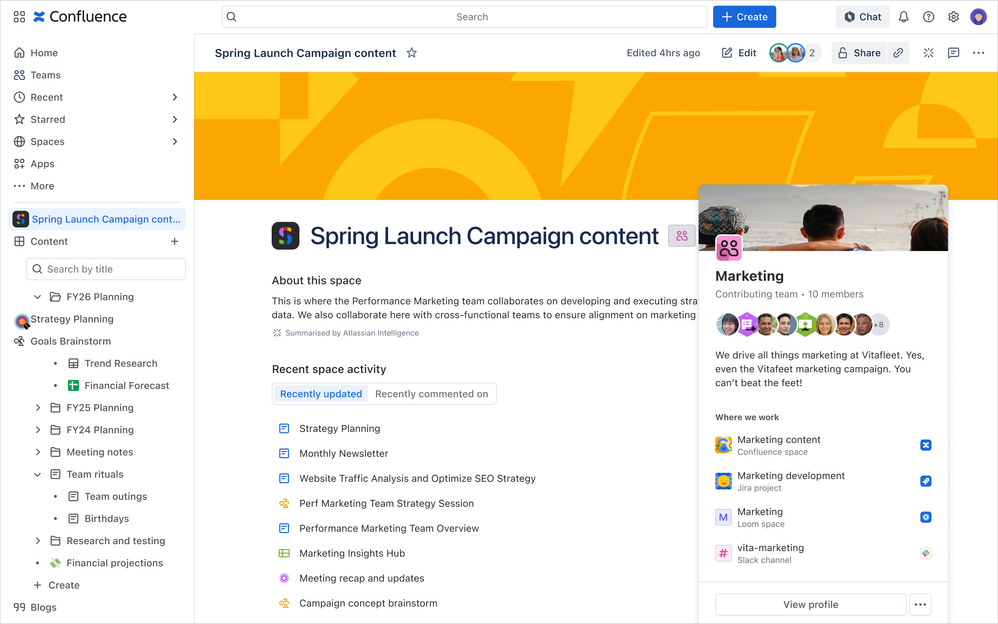The image size is (998, 624).
Task: Click the Spring Launch space logo by title
Action: [285, 236]
